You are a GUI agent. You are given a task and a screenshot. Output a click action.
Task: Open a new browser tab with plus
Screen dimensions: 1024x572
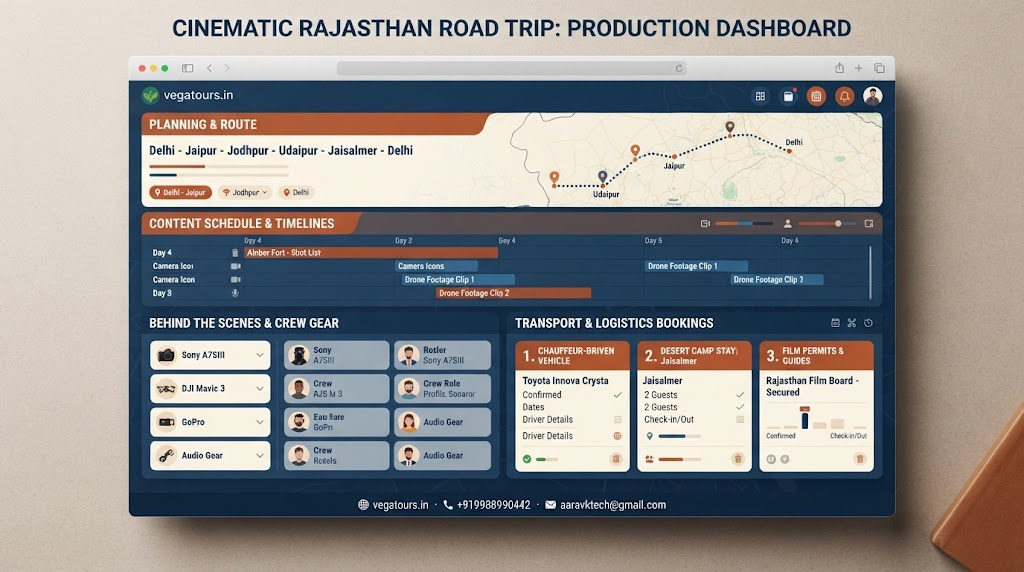[x=859, y=68]
